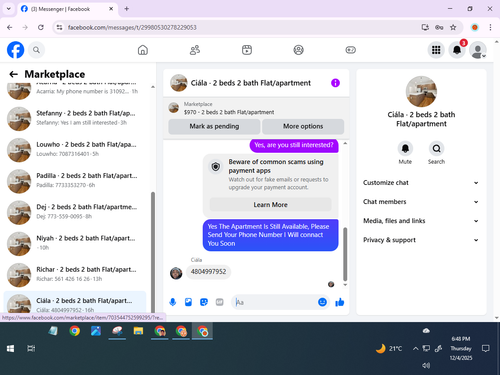Open the Facebook search magnifier
The image size is (500, 375).
36,50
